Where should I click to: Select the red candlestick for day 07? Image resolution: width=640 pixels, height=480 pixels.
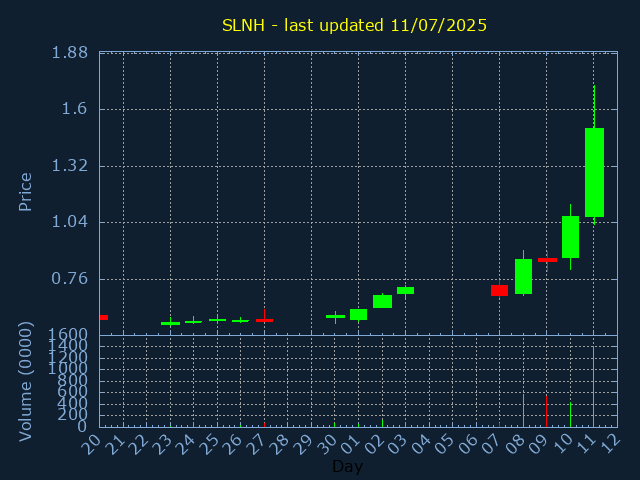pyautogui.click(x=499, y=290)
